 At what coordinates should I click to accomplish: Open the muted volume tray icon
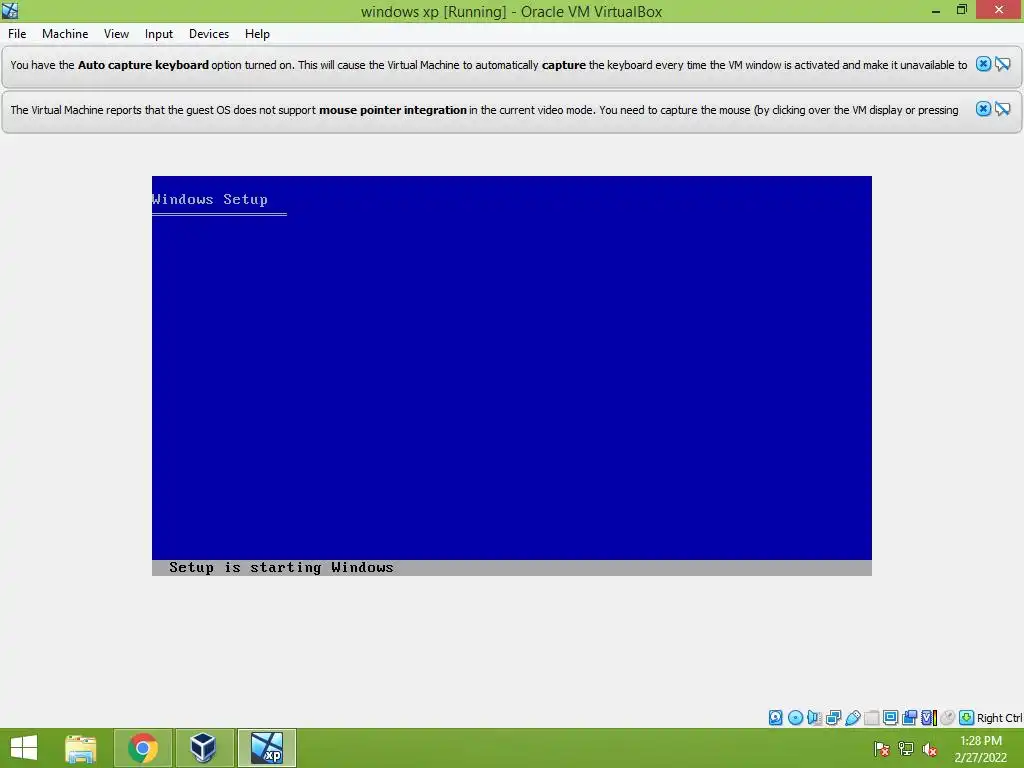[930, 748]
